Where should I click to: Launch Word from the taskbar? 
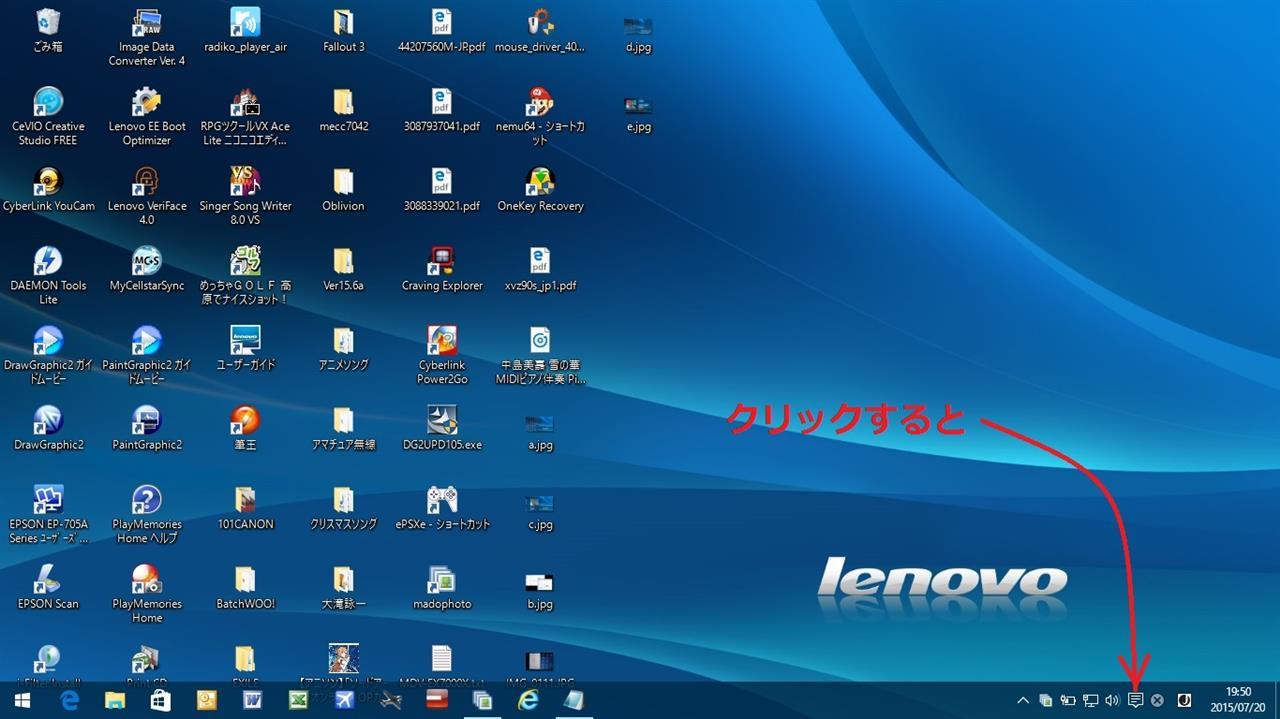(252, 701)
